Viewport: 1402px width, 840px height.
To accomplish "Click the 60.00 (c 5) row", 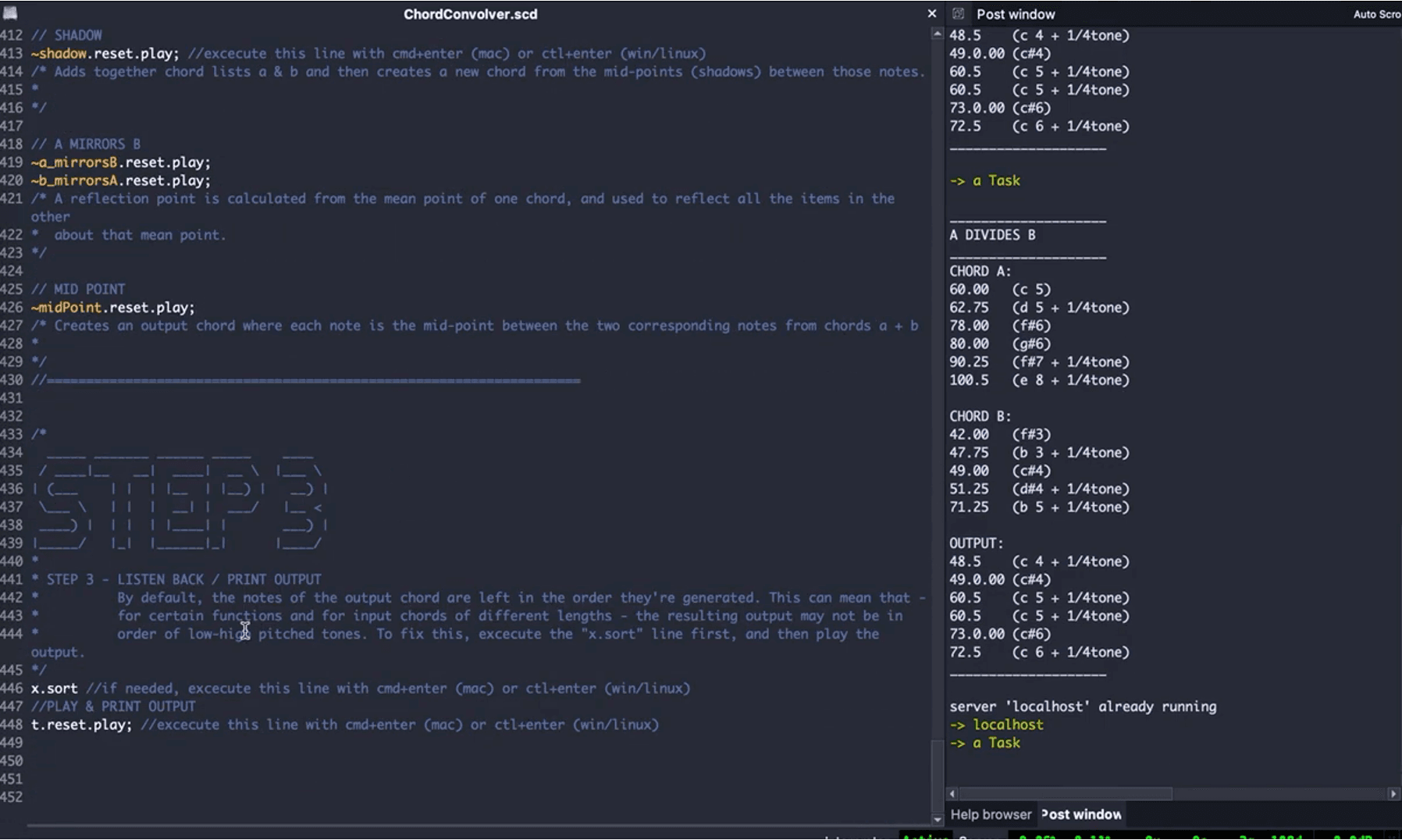I will 1000,290.
